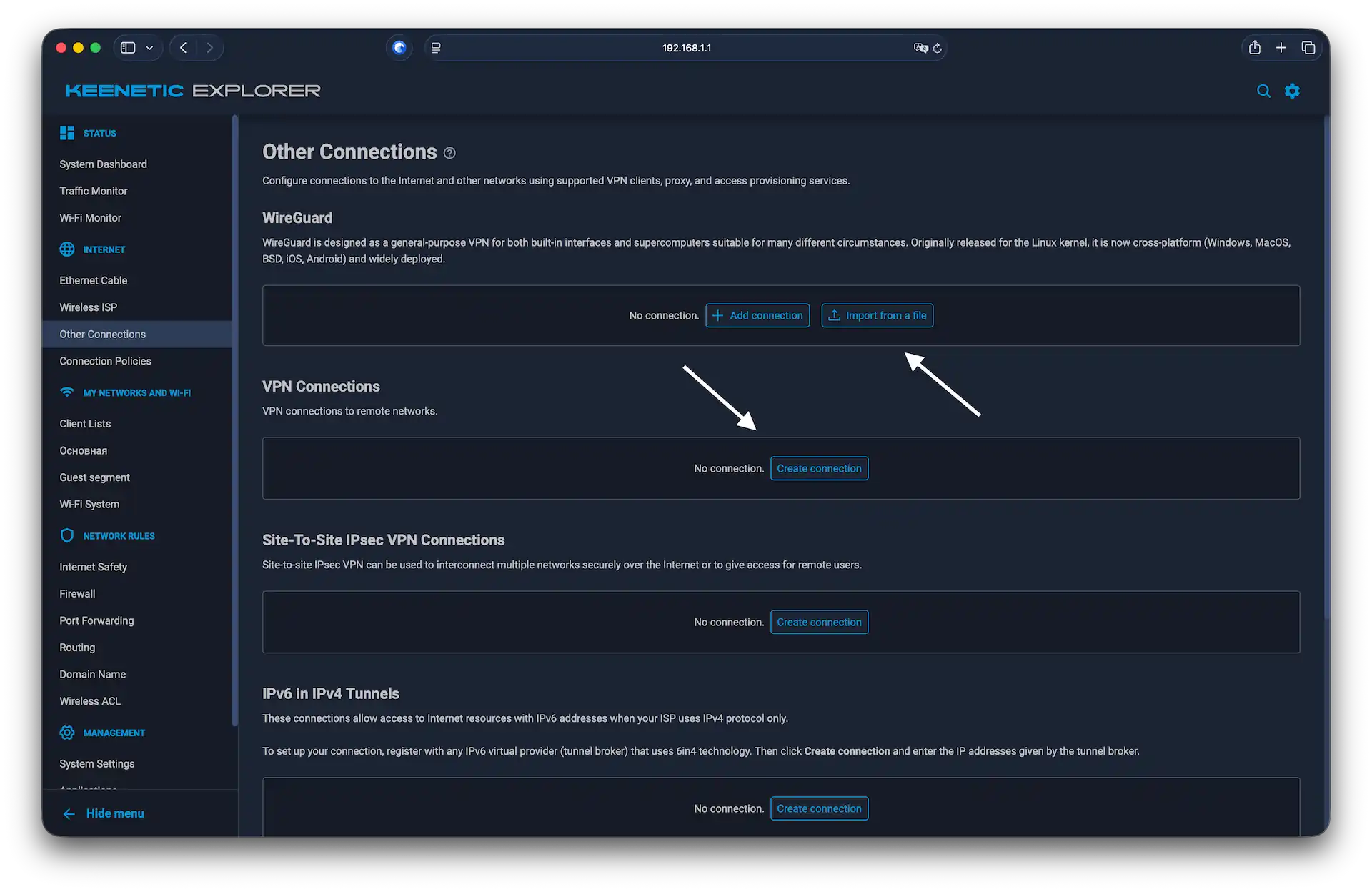Create connection under VPN Connections

(x=820, y=469)
